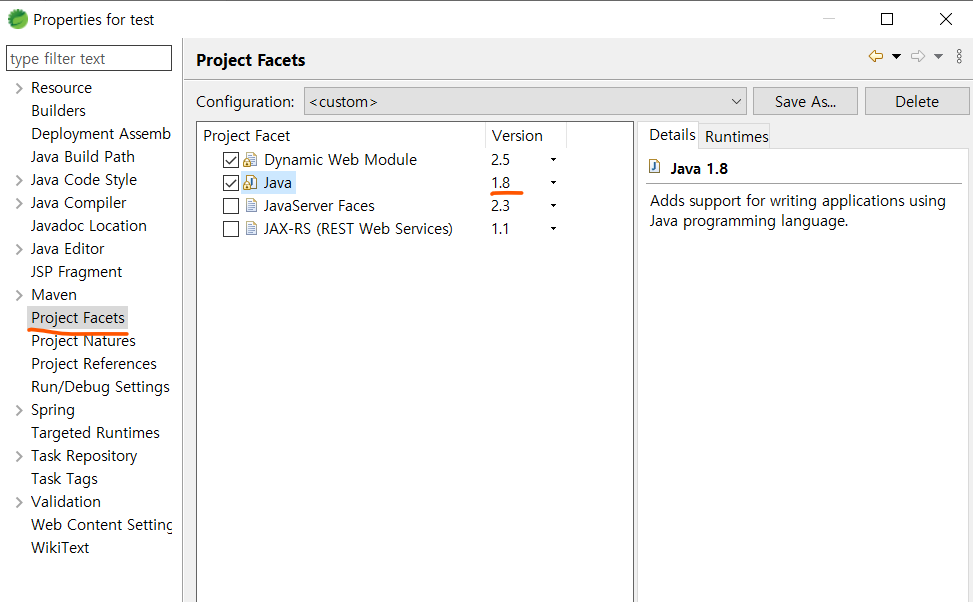Select the Dynamic Web Module row label
973x602 pixels.
[340, 160]
